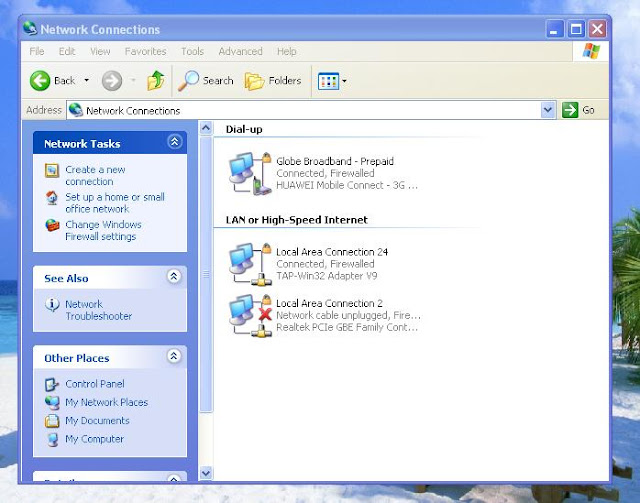The height and width of the screenshot is (503, 640).
Task: Click the green Back arrow button
Action: tap(40, 80)
